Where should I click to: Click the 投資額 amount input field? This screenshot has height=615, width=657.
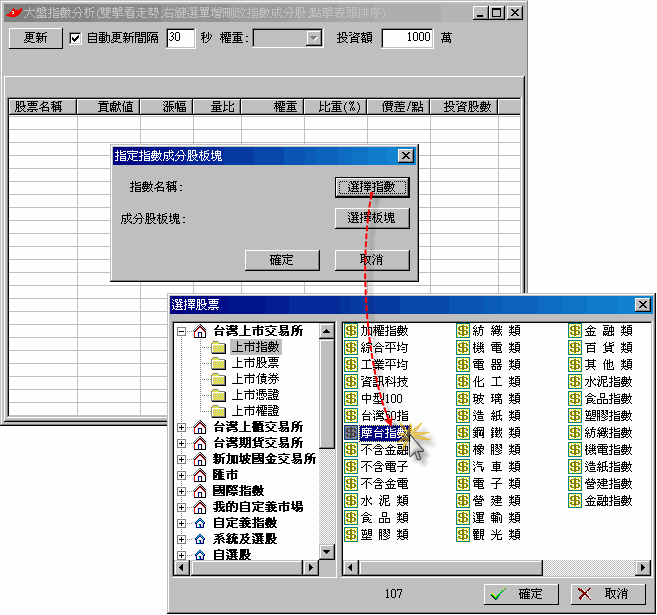407,38
